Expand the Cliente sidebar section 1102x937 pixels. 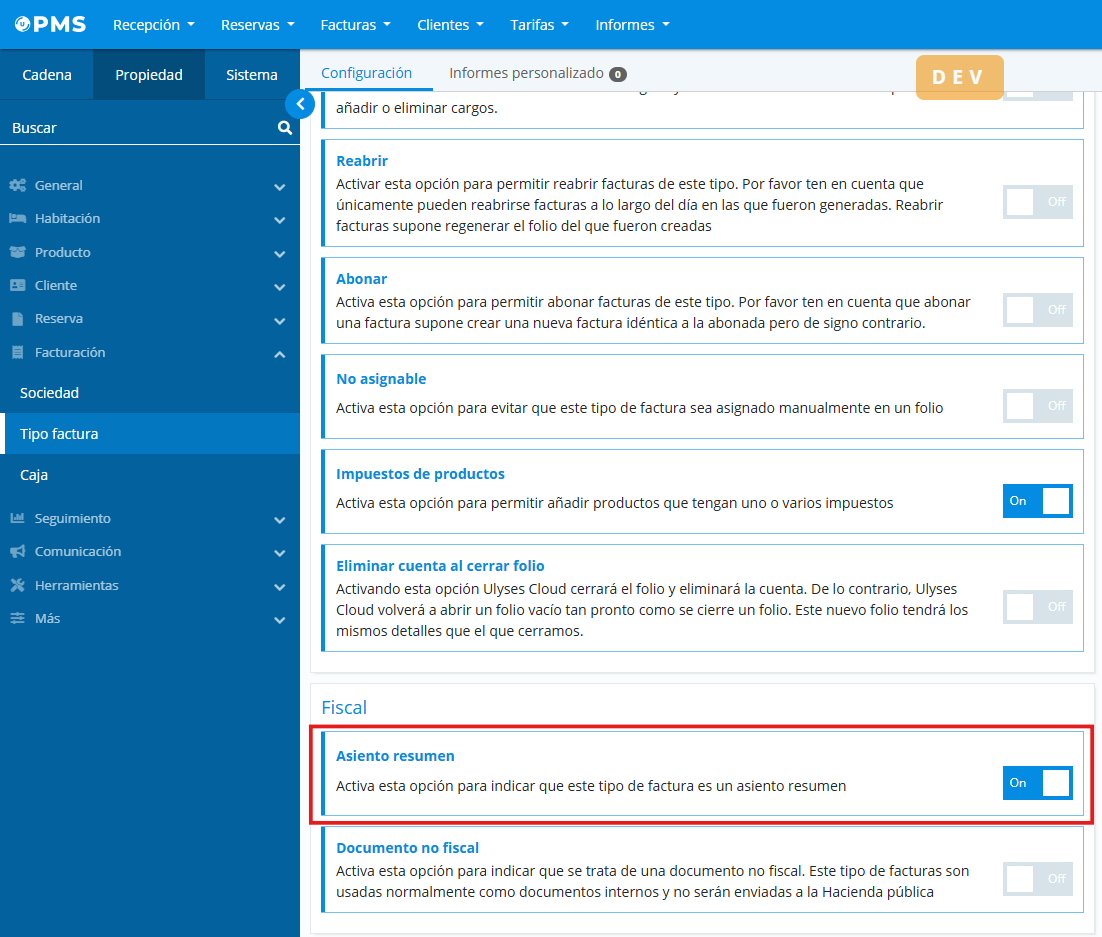(x=279, y=287)
